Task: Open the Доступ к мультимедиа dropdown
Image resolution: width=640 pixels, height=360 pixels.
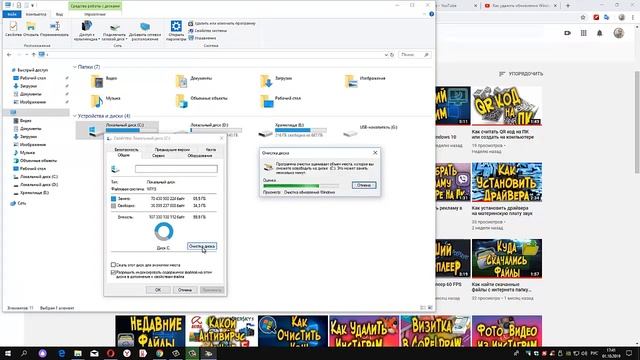Action: click(x=86, y=31)
